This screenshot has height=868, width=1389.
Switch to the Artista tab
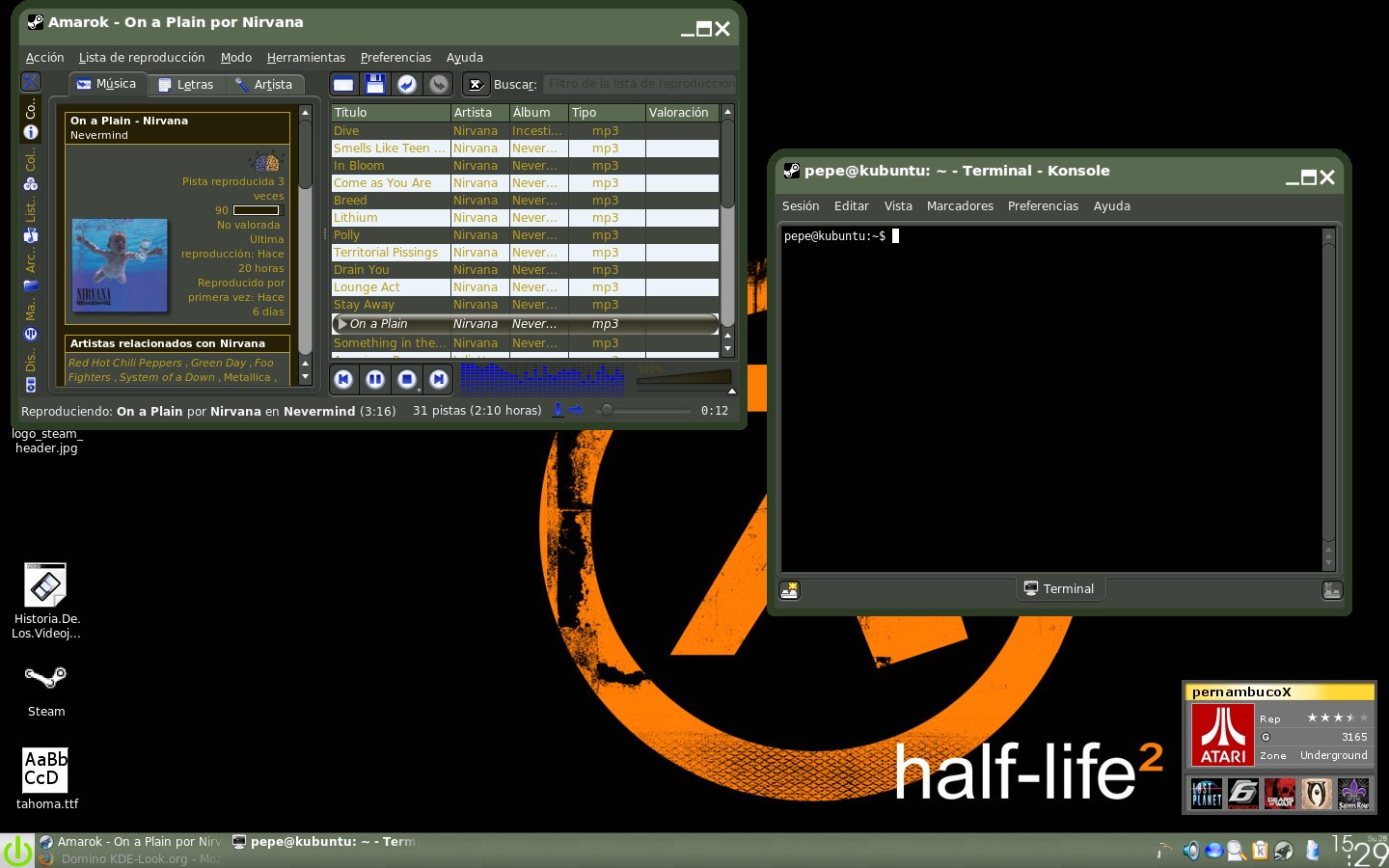pos(264,85)
